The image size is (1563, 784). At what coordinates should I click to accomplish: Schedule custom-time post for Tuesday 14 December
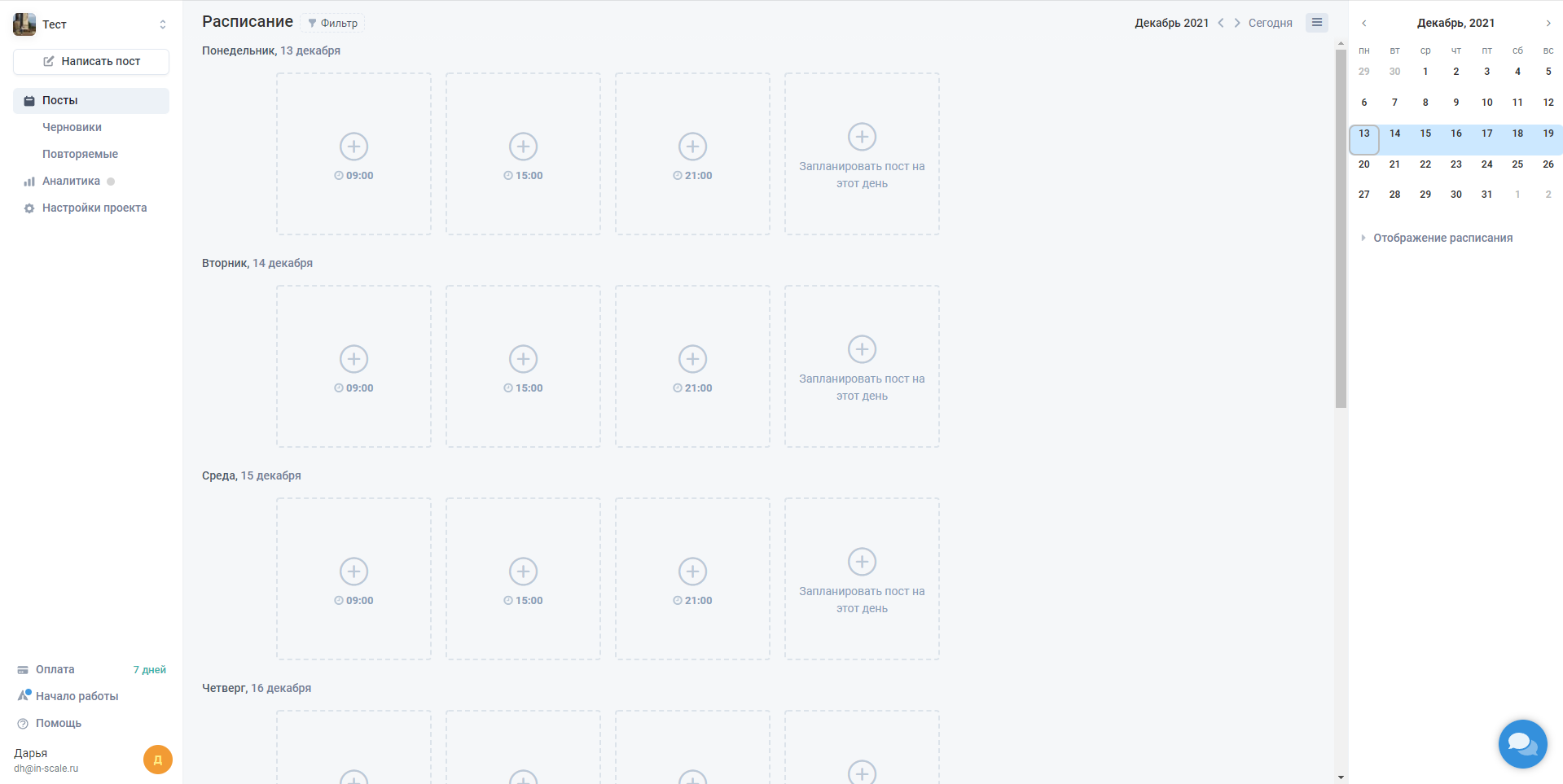pos(862,366)
